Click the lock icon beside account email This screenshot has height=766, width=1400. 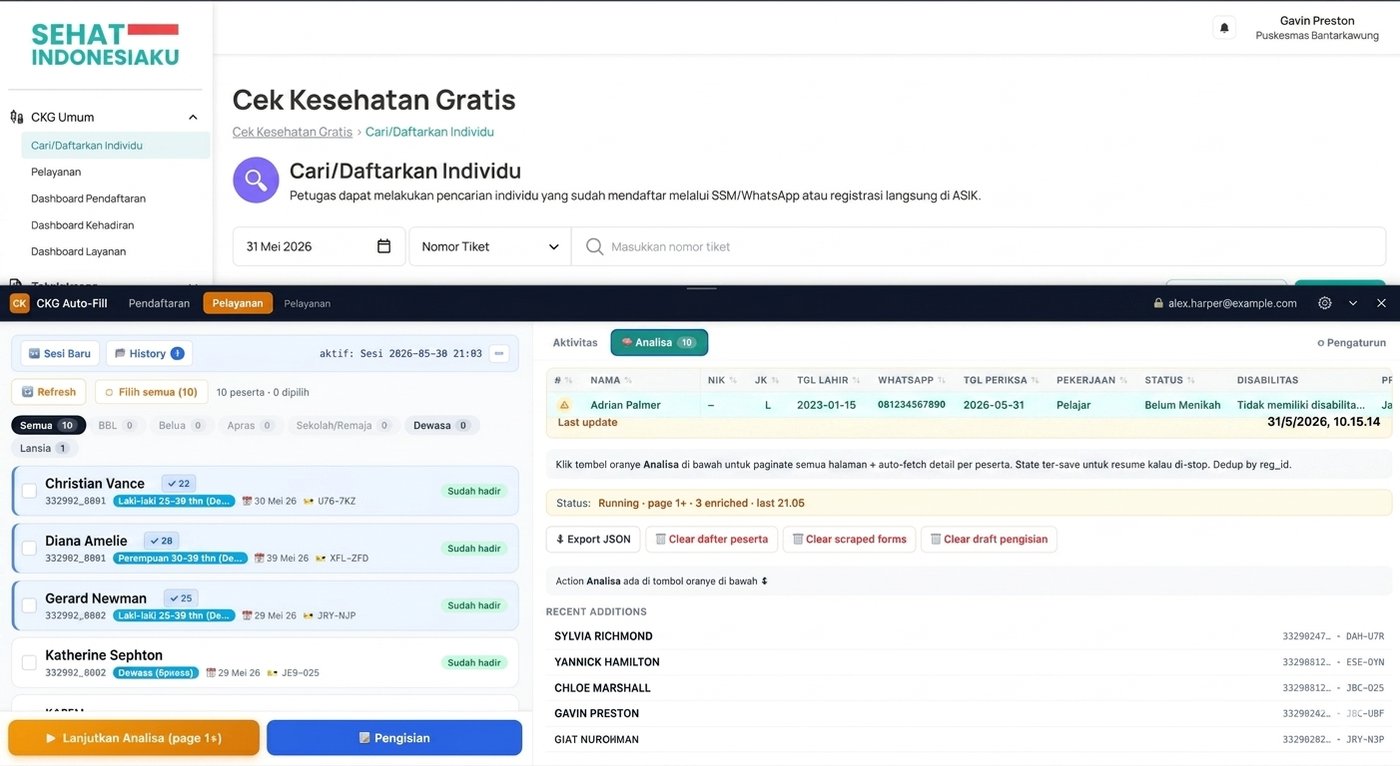click(x=1158, y=303)
